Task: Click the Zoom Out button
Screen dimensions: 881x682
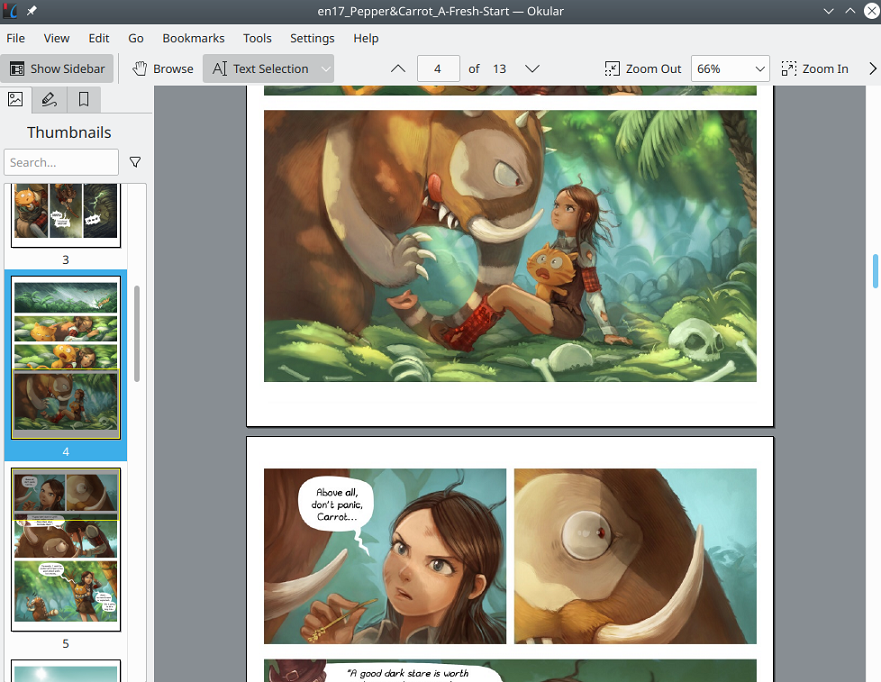Action: 642,69
